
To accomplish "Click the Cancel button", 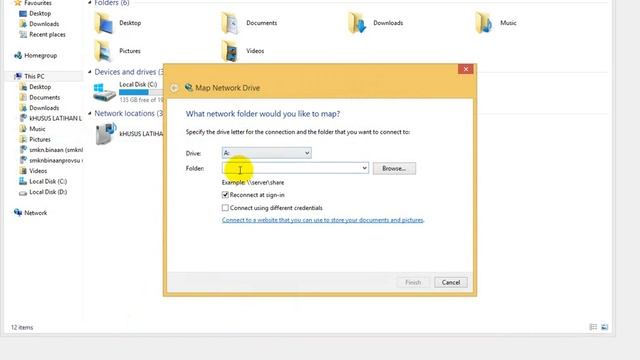I will [451, 282].
